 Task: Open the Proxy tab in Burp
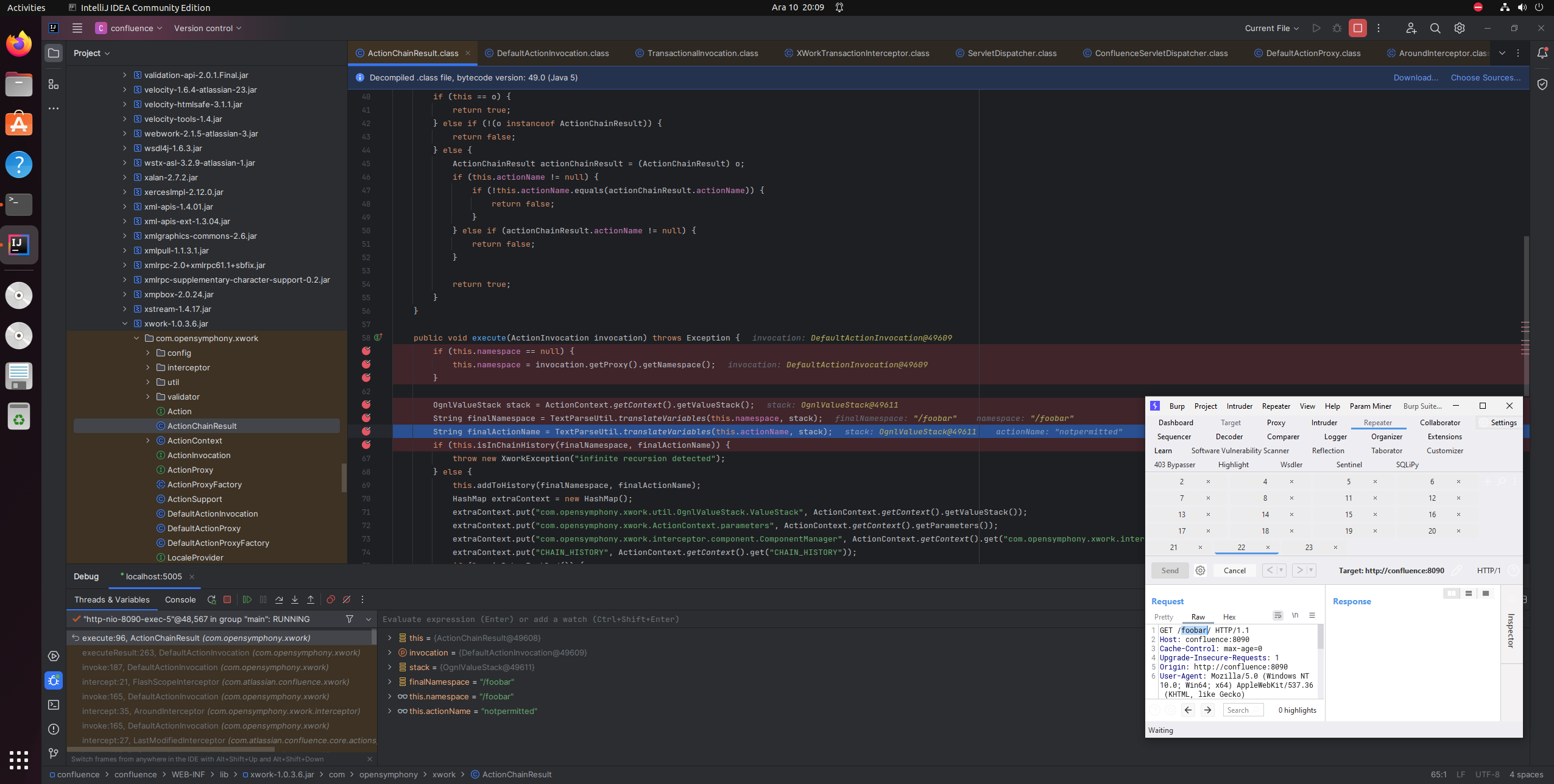click(x=1276, y=422)
